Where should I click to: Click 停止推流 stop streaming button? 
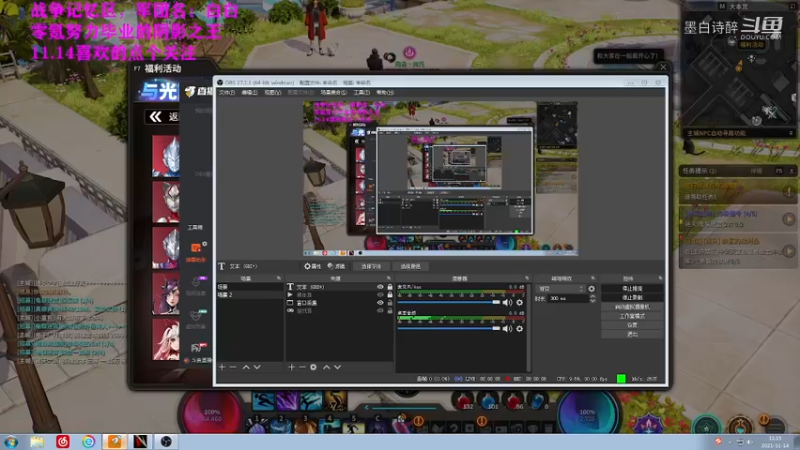tap(632, 289)
